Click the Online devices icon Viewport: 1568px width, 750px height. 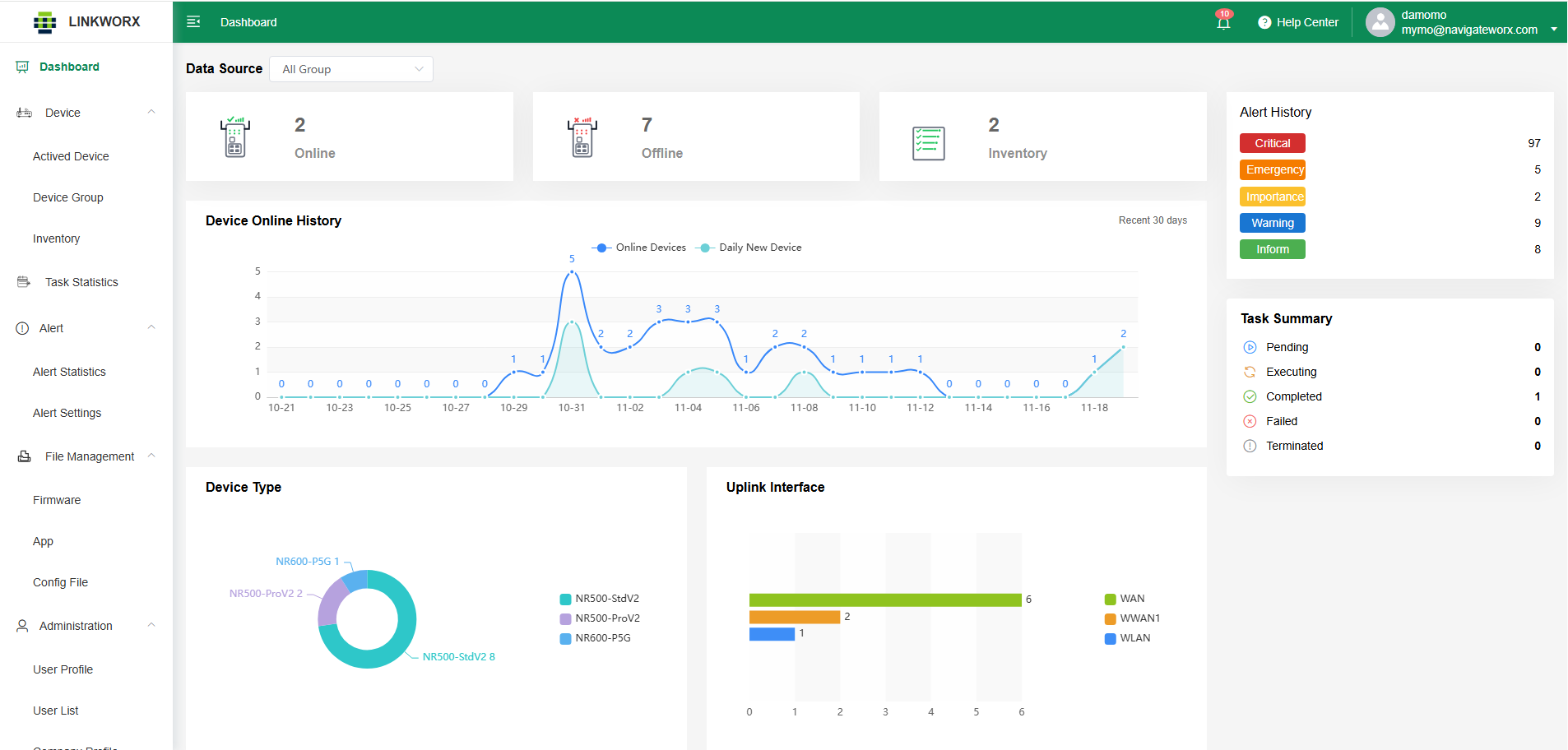coord(235,137)
